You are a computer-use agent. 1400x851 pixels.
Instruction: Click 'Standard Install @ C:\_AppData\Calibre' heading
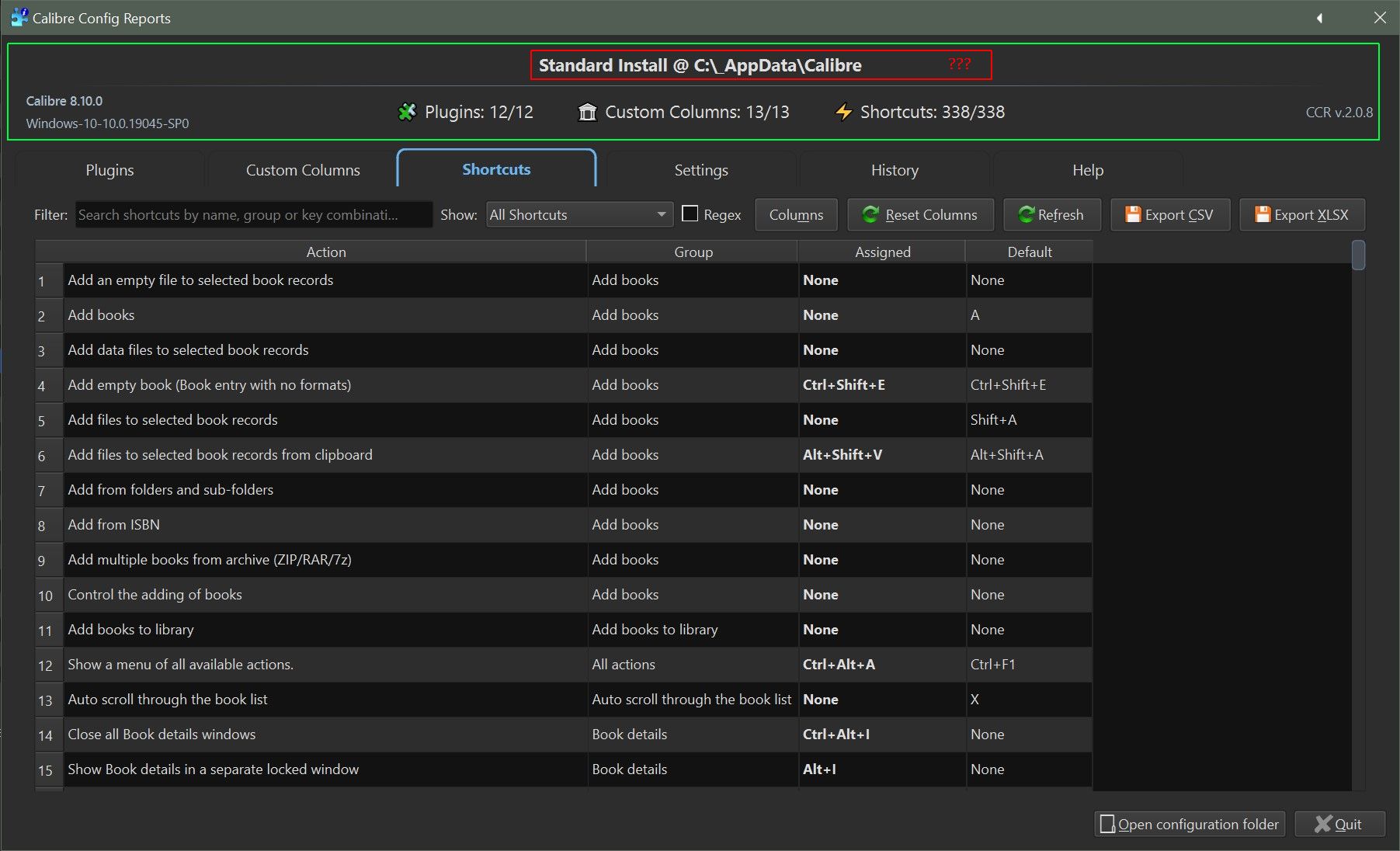[x=700, y=65]
